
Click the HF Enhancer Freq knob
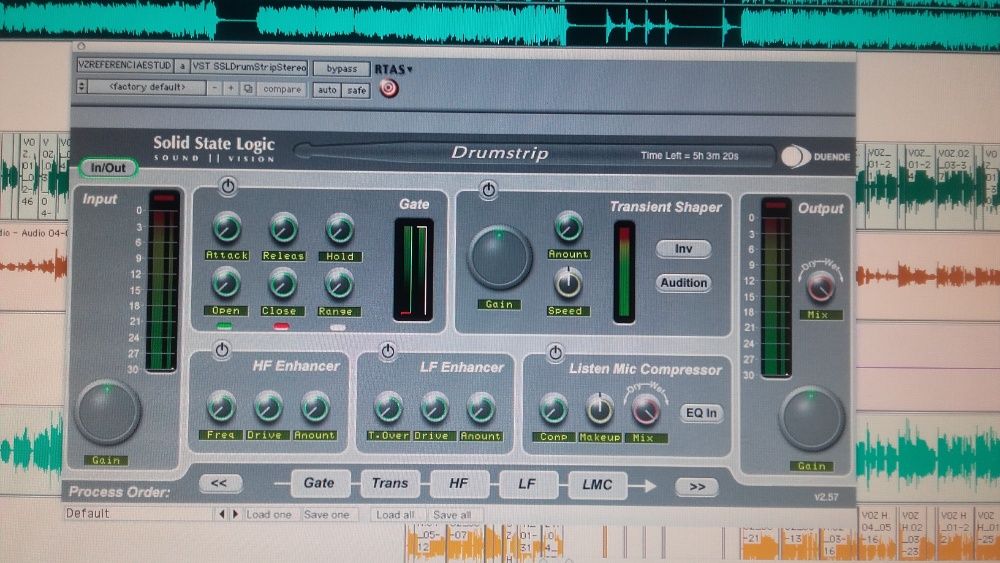(221, 407)
